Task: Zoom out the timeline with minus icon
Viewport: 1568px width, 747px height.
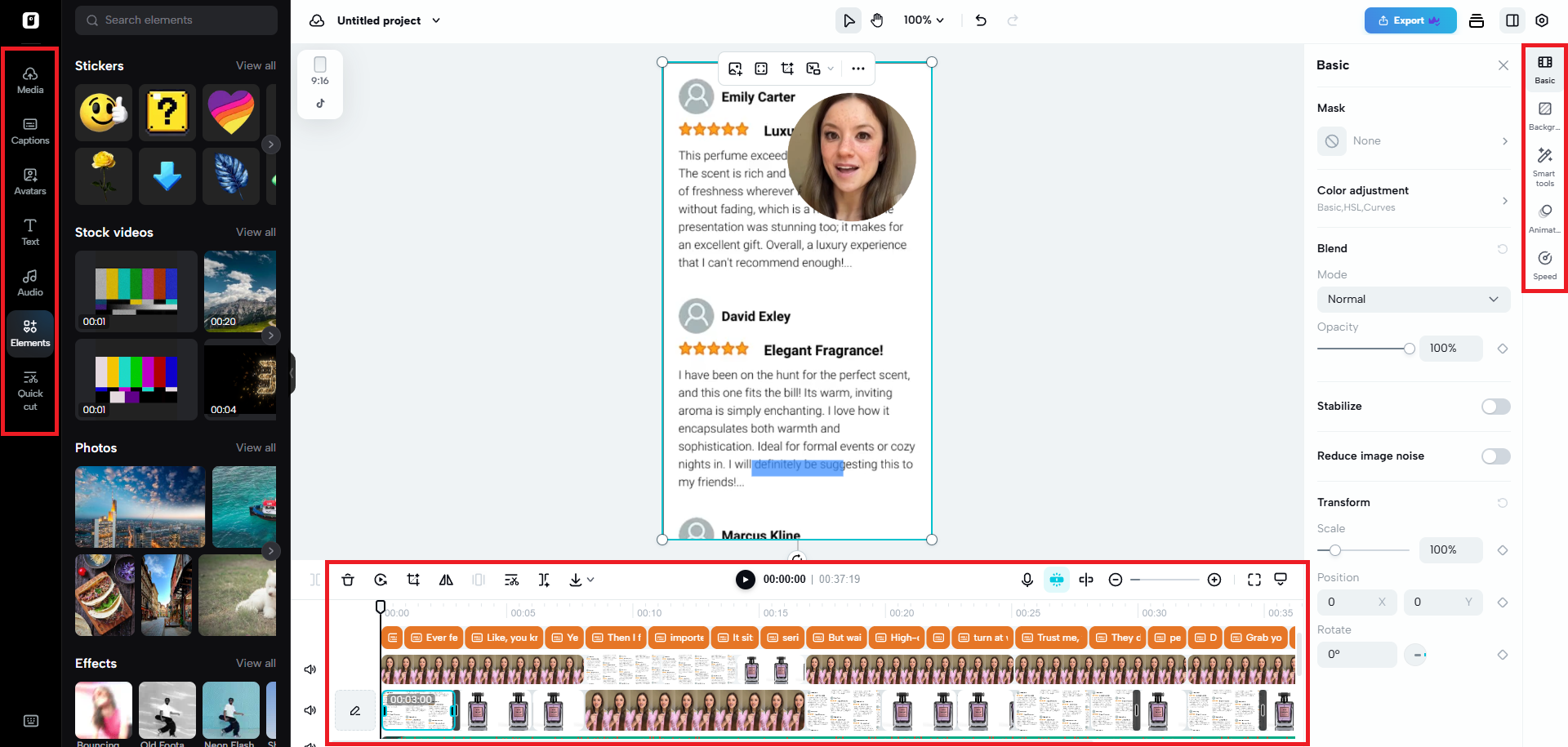Action: point(1116,580)
